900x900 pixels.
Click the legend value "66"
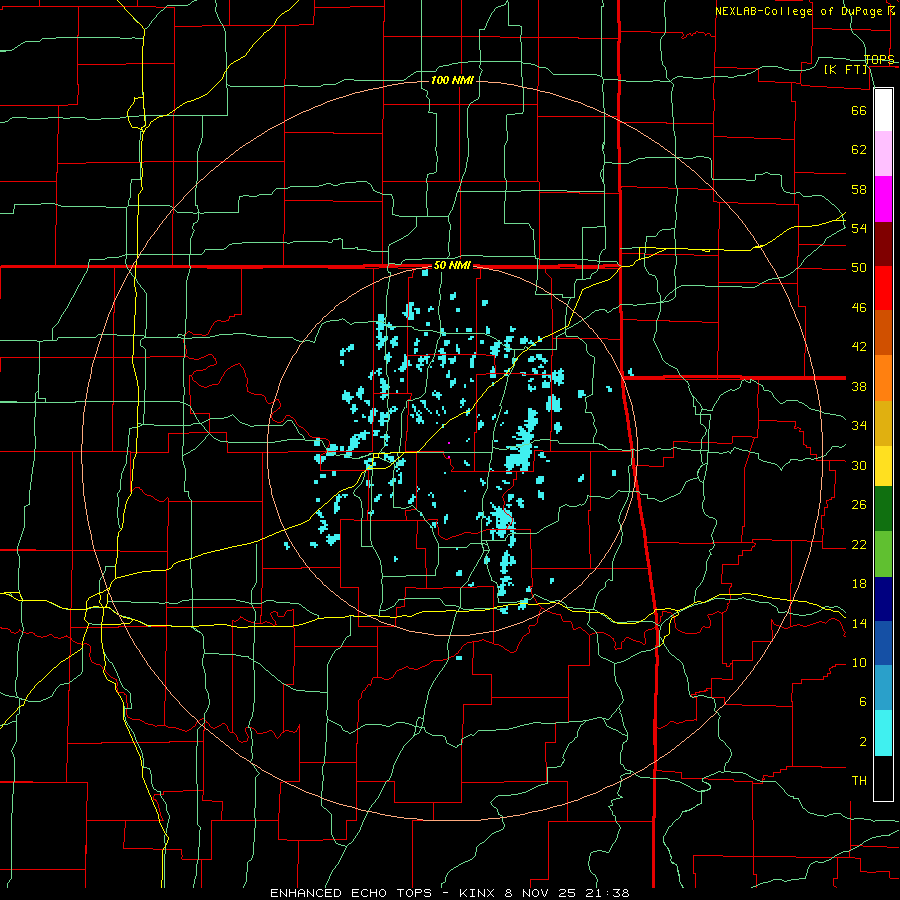(x=859, y=110)
